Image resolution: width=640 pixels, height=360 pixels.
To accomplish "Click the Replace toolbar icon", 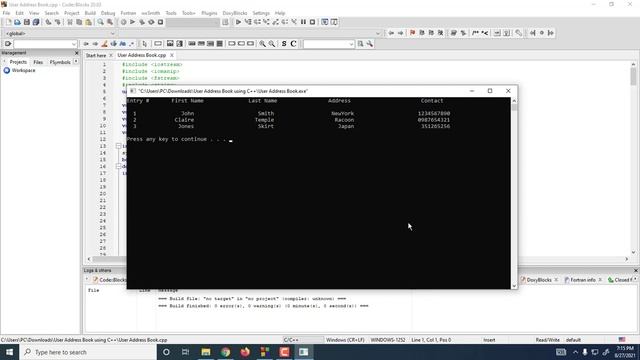I will coord(110,22).
